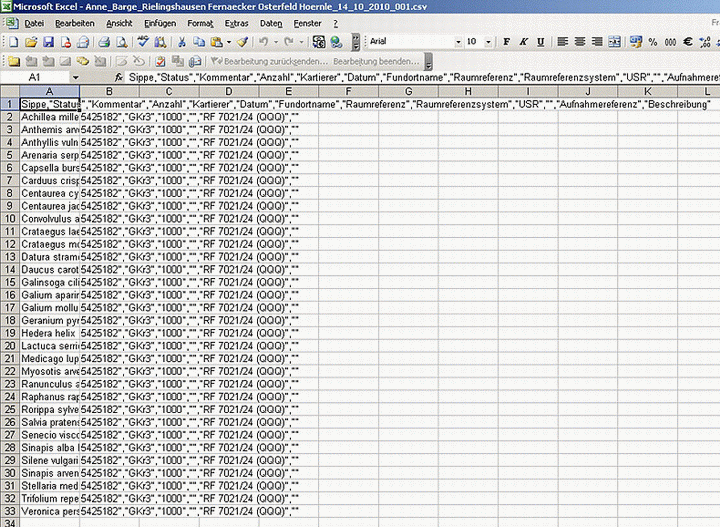Open Standard toolbar options chevron

pos(356,42)
